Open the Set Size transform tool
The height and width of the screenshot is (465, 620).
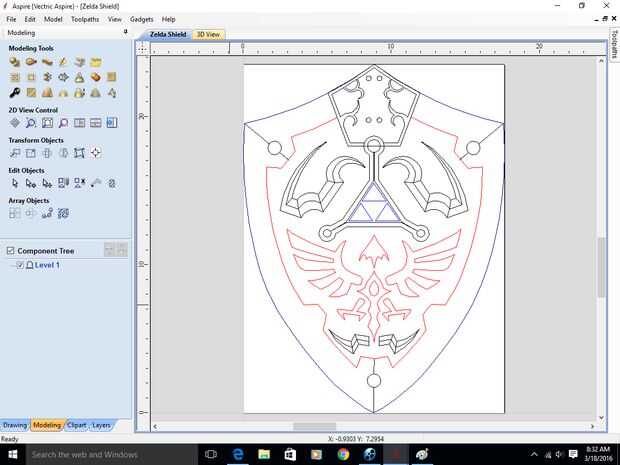[31, 153]
